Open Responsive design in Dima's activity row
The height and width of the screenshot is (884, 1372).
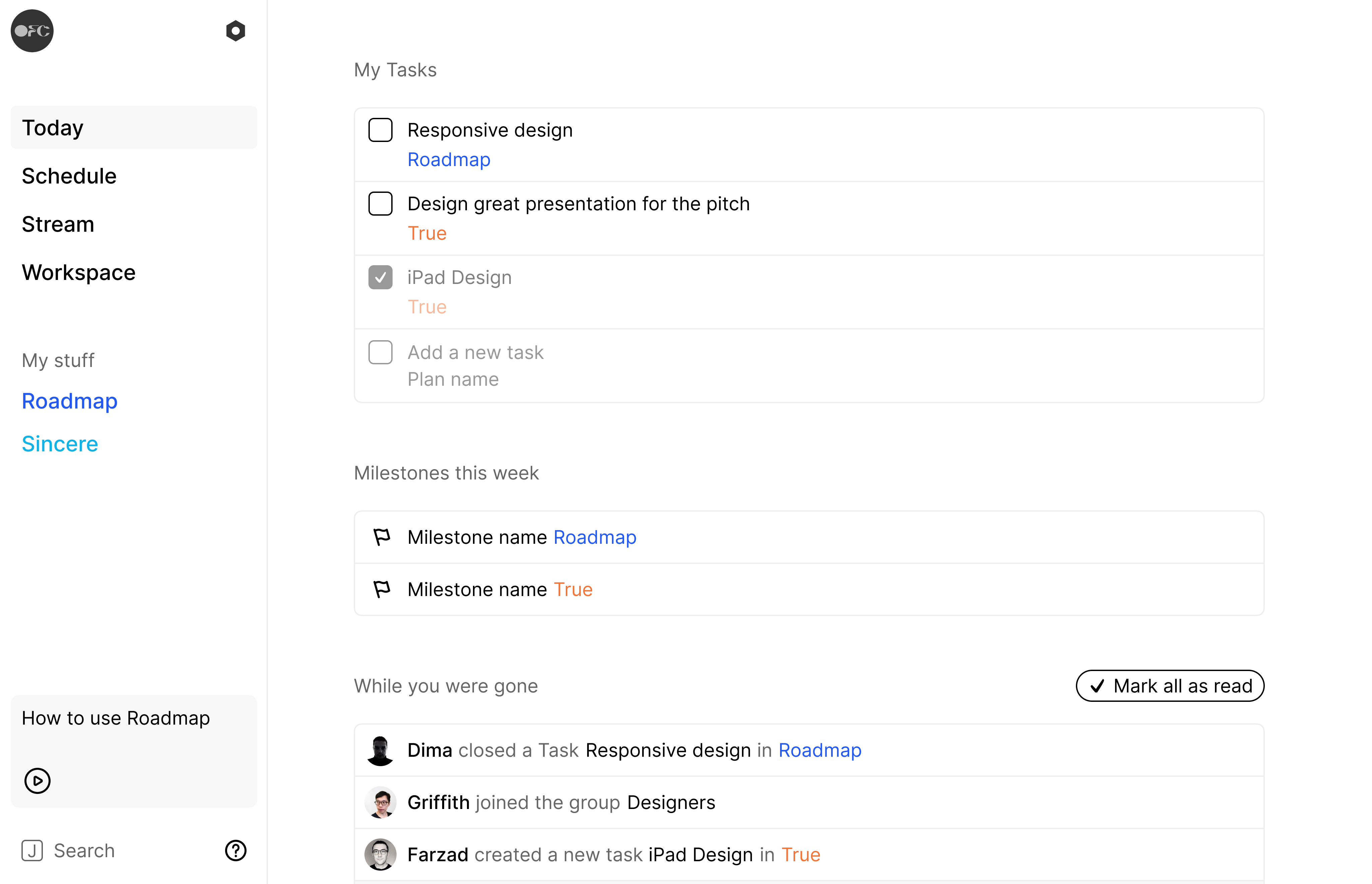pos(668,751)
